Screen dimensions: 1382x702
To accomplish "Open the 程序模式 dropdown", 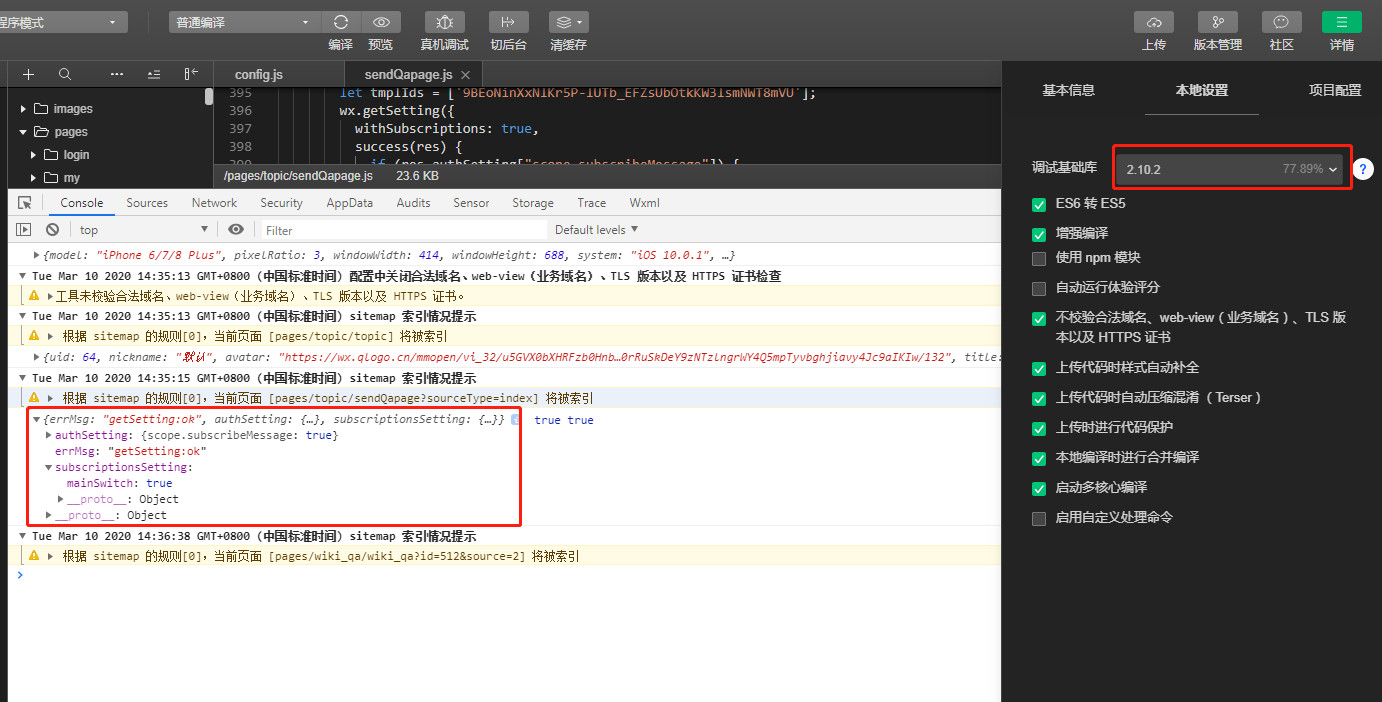I will tap(63, 22).
